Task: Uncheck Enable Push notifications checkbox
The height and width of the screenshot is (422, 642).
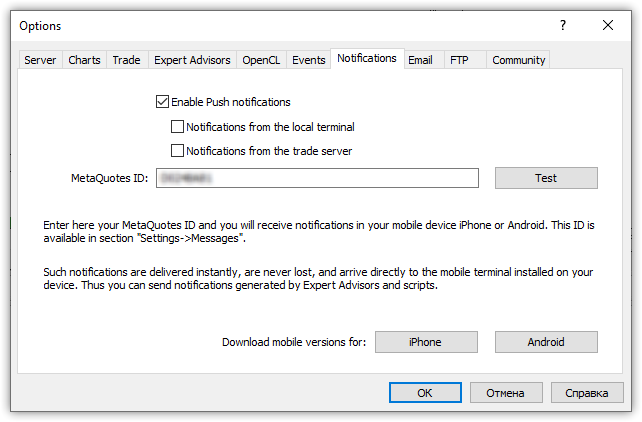Action: coord(163,101)
